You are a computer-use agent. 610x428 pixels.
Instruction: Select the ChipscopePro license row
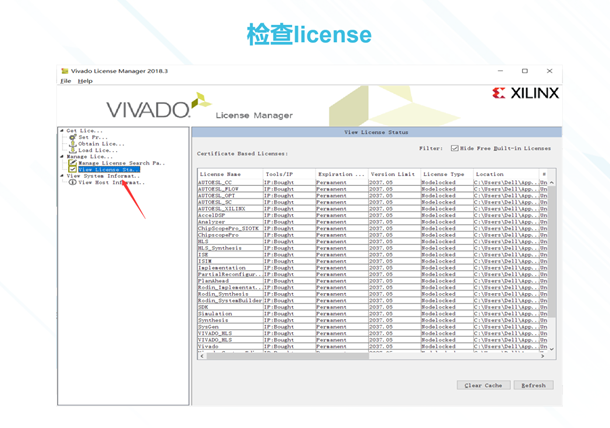pyautogui.click(x=372, y=235)
